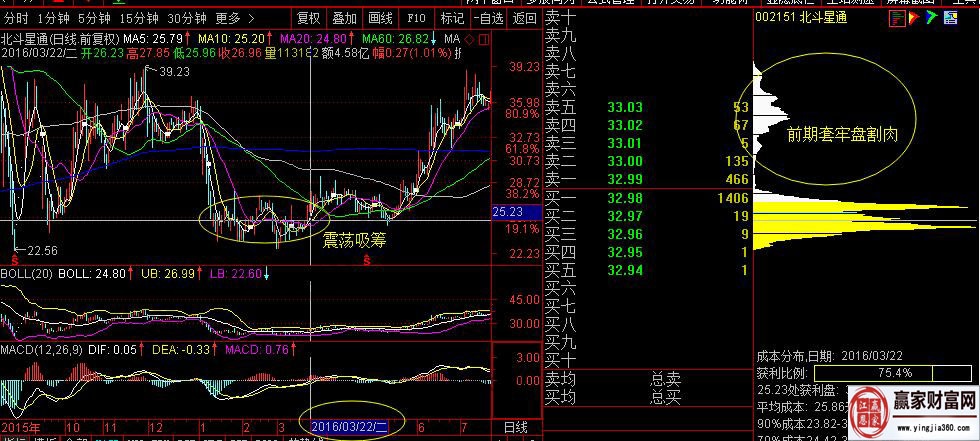Click the down arrow beside BOLL LB value
980x441 pixels.
pyautogui.click(x=266, y=273)
